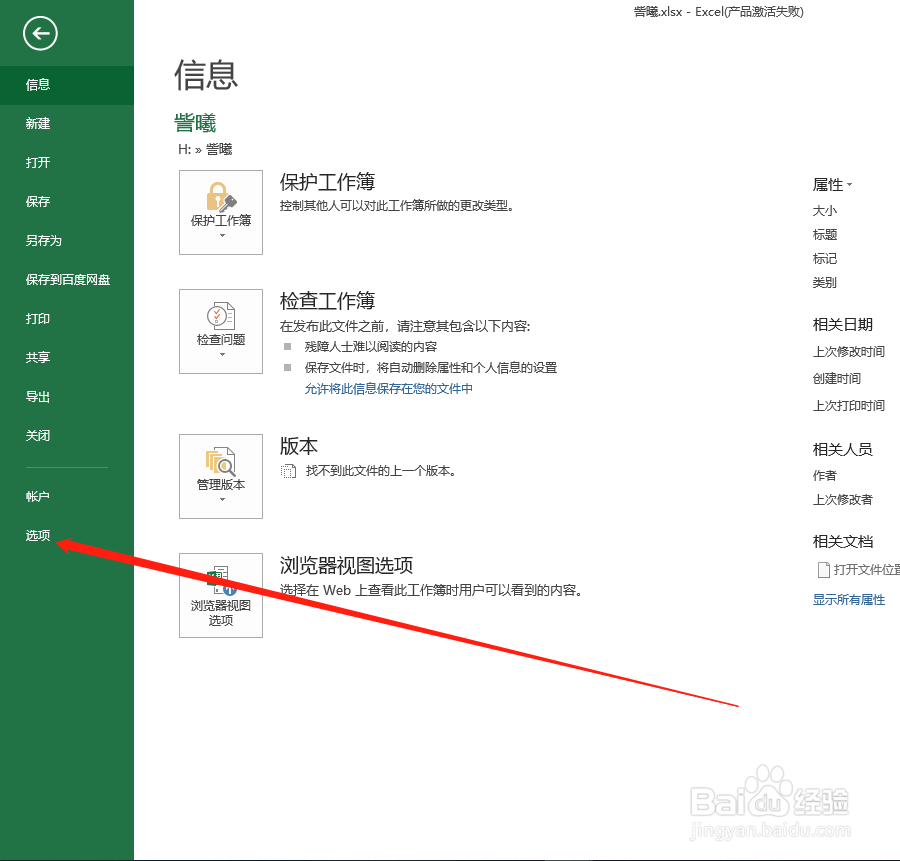900x861 pixels.
Task: Click the 显示所有属性 link
Action: 849,600
